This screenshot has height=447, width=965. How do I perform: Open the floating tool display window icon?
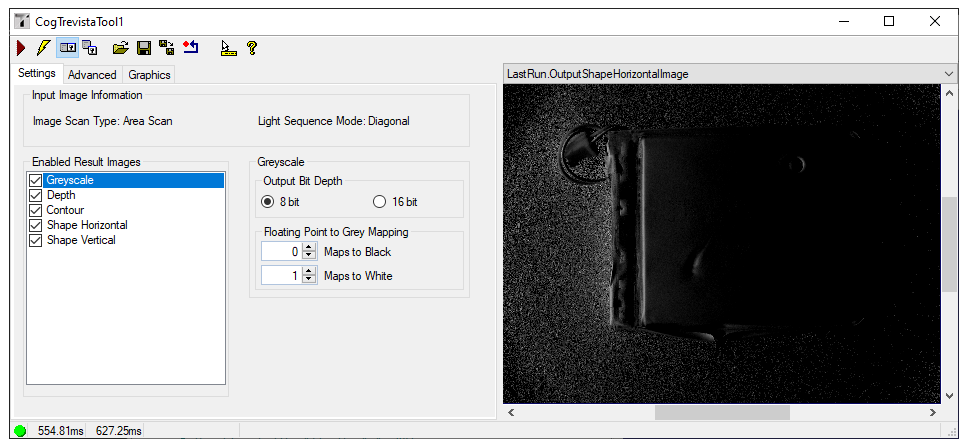coord(90,47)
